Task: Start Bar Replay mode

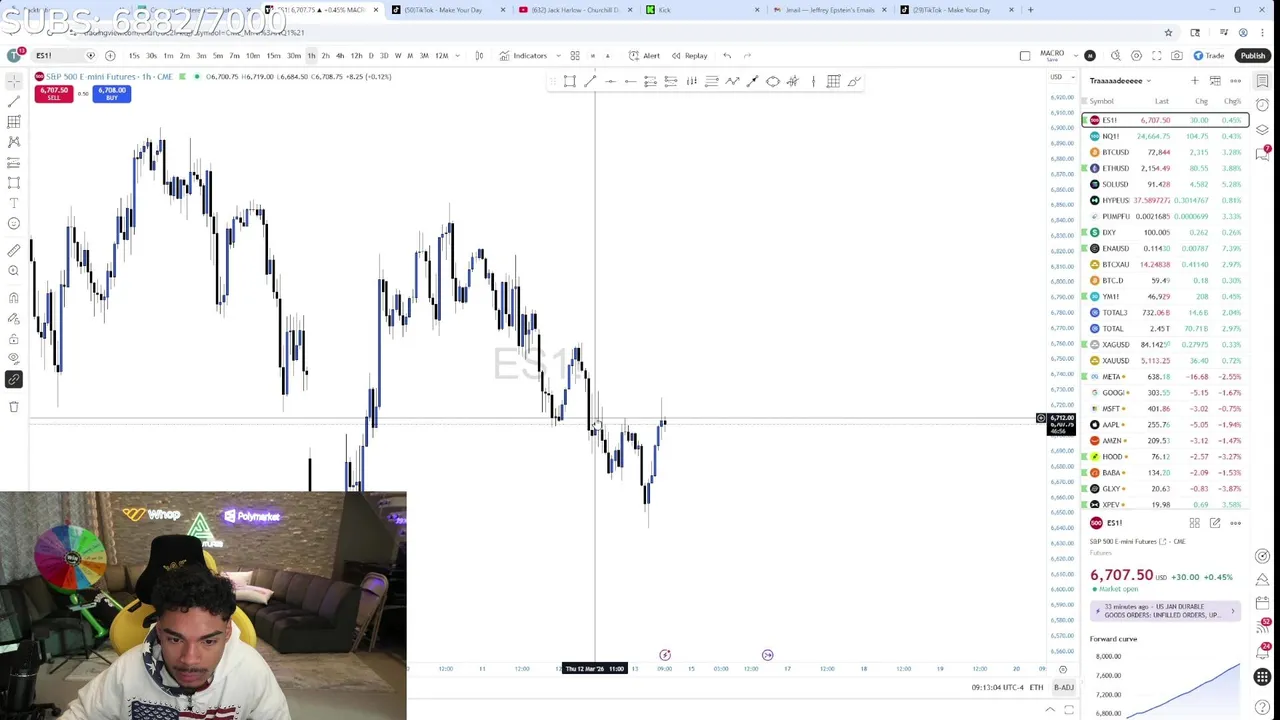Action: point(690,56)
